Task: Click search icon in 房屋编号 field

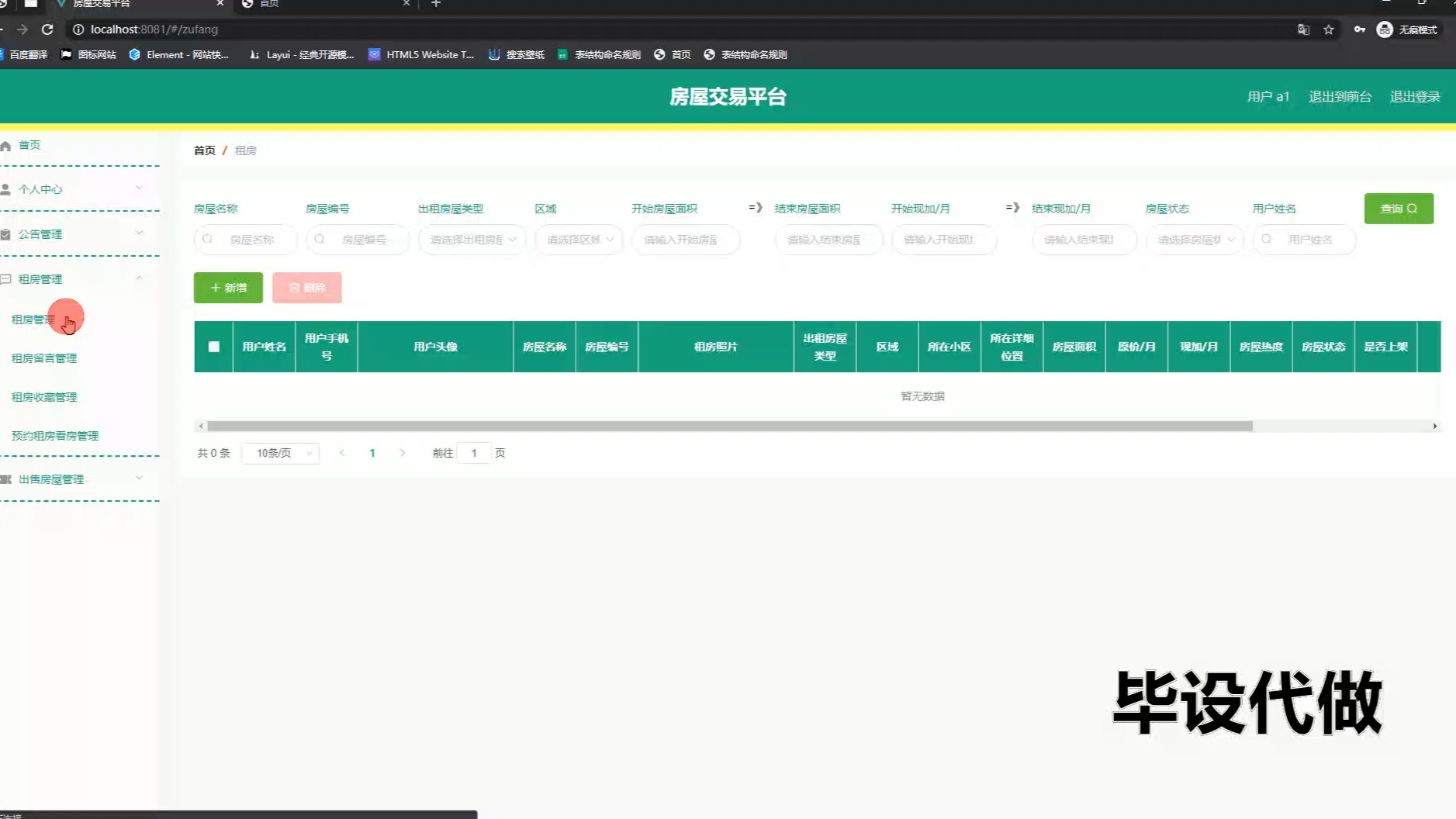Action: click(320, 240)
